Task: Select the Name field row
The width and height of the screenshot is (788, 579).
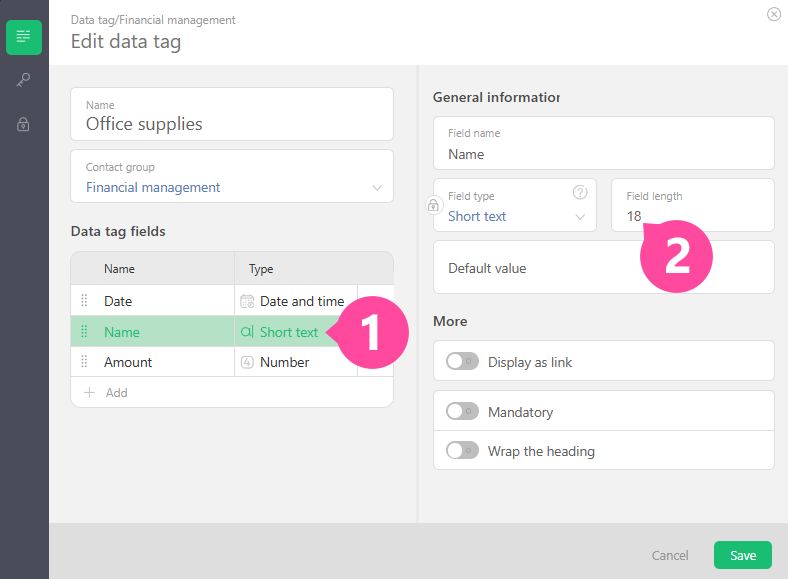Action: pyautogui.click(x=232, y=331)
